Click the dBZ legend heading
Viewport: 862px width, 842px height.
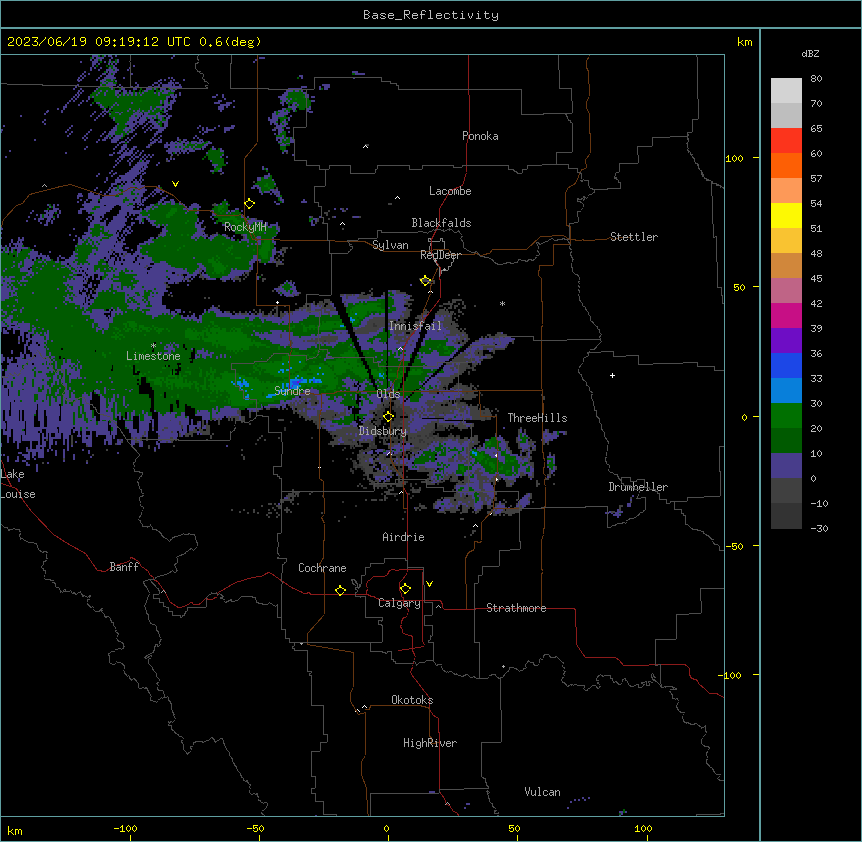pyautogui.click(x=810, y=53)
